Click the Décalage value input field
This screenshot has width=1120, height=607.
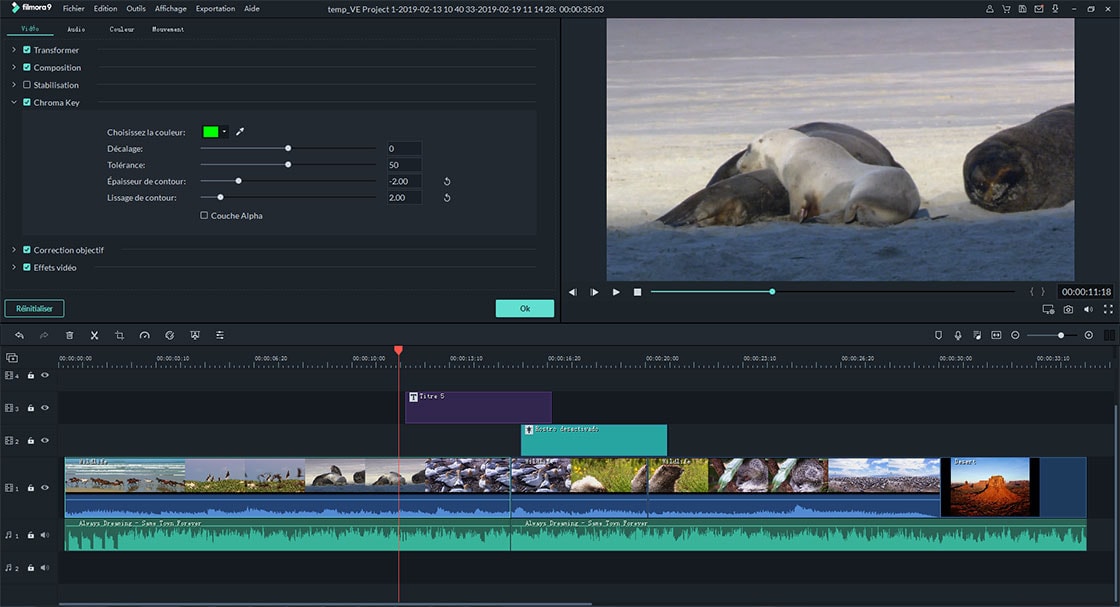pos(404,149)
